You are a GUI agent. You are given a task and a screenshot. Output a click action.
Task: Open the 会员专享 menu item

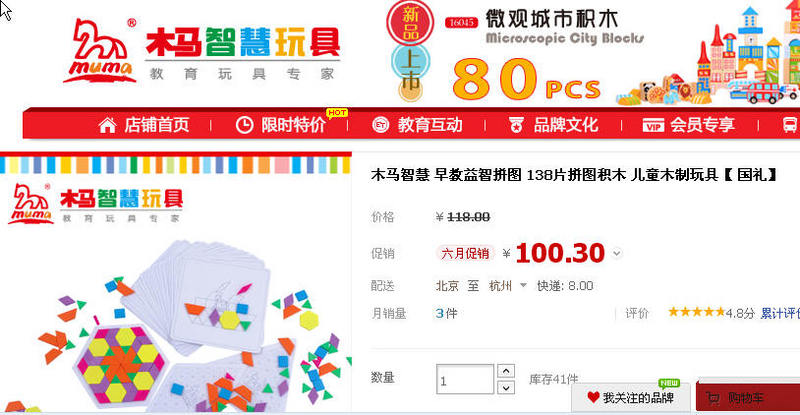pos(703,125)
